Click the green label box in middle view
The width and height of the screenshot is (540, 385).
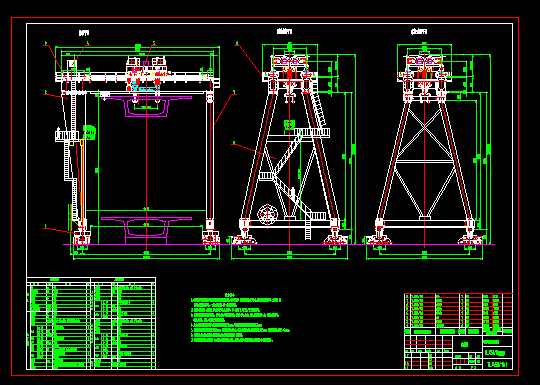click(x=289, y=125)
